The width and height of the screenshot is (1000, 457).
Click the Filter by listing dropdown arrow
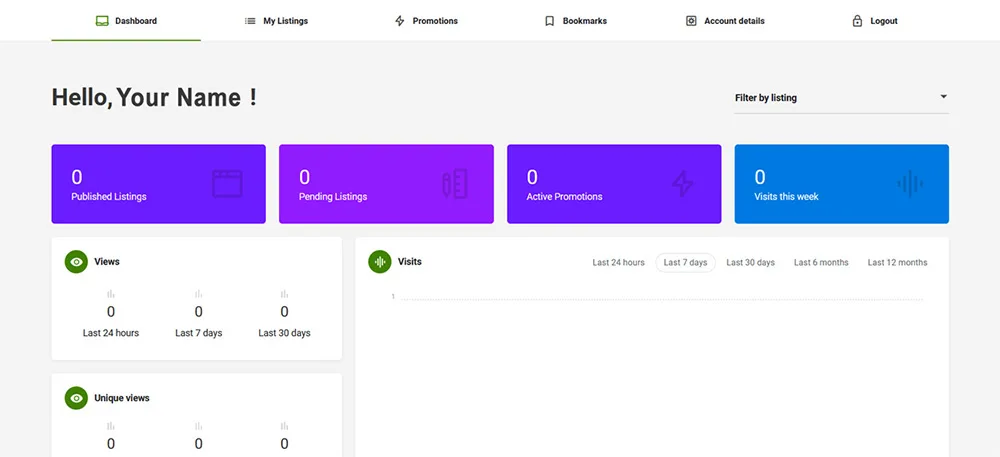coord(943,97)
